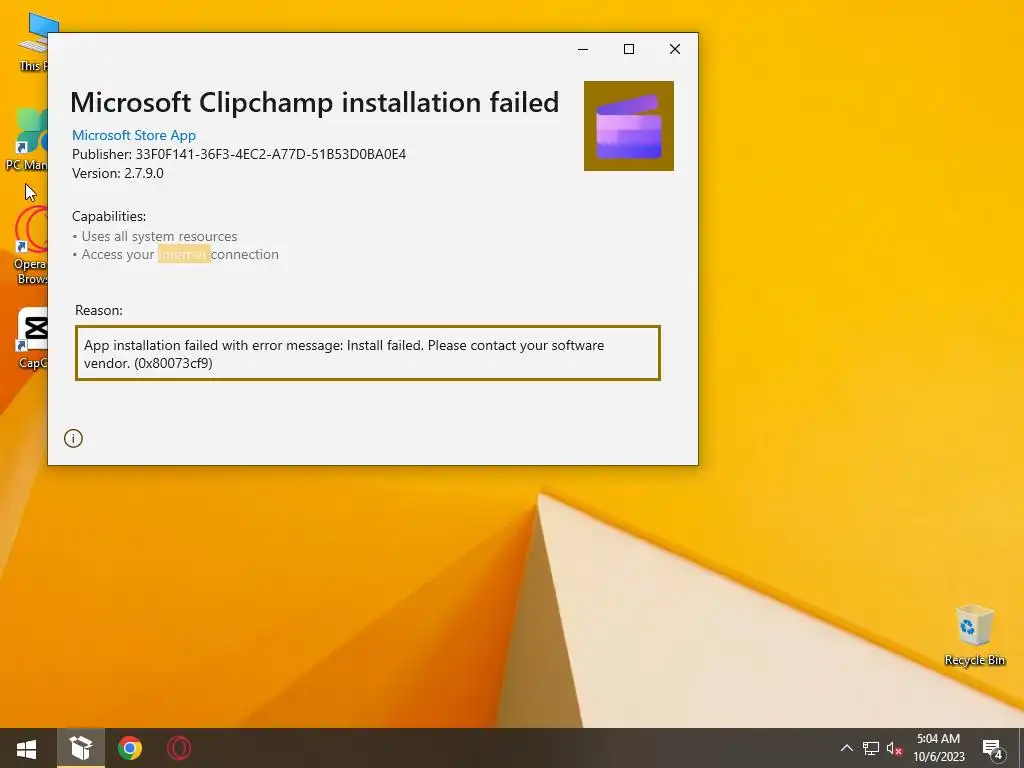Show hidden system tray icons

coord(846,748)
